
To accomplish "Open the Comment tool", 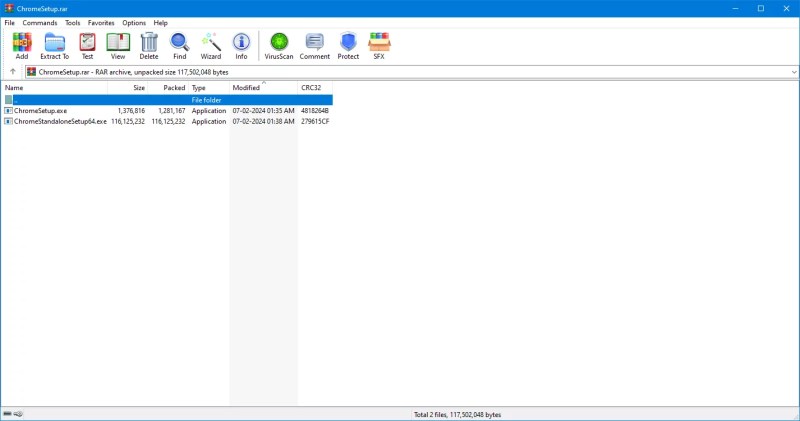I will coord(314,42).
